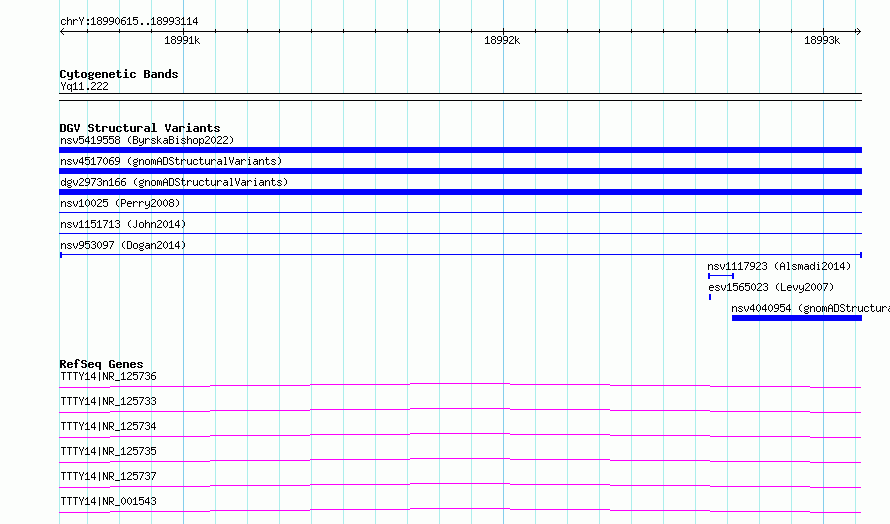Open variant nsv10025 (Perry2008) label
This screenshot has width=890, height=524.
120,203
